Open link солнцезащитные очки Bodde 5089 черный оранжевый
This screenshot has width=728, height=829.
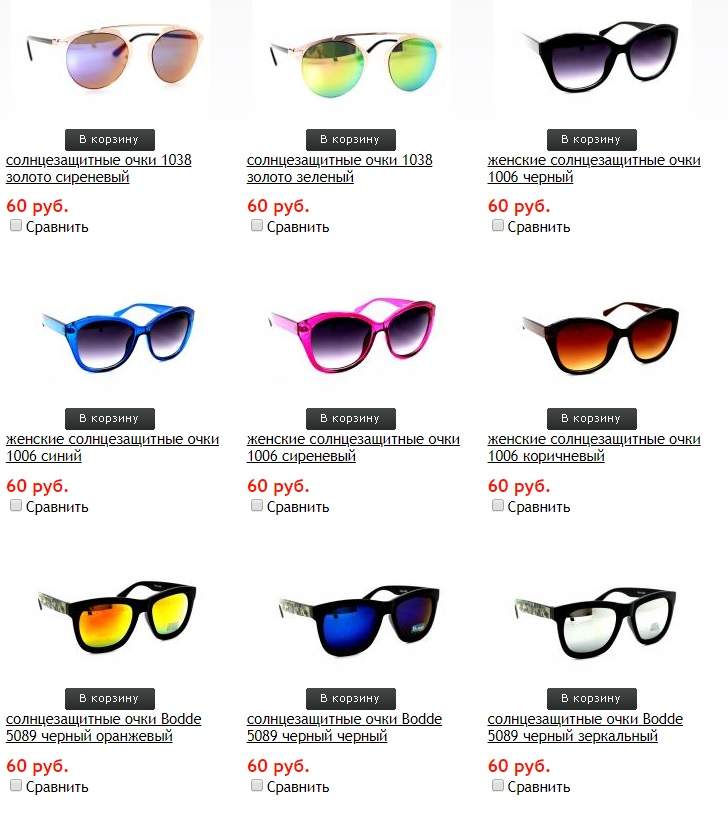point(104,727)
